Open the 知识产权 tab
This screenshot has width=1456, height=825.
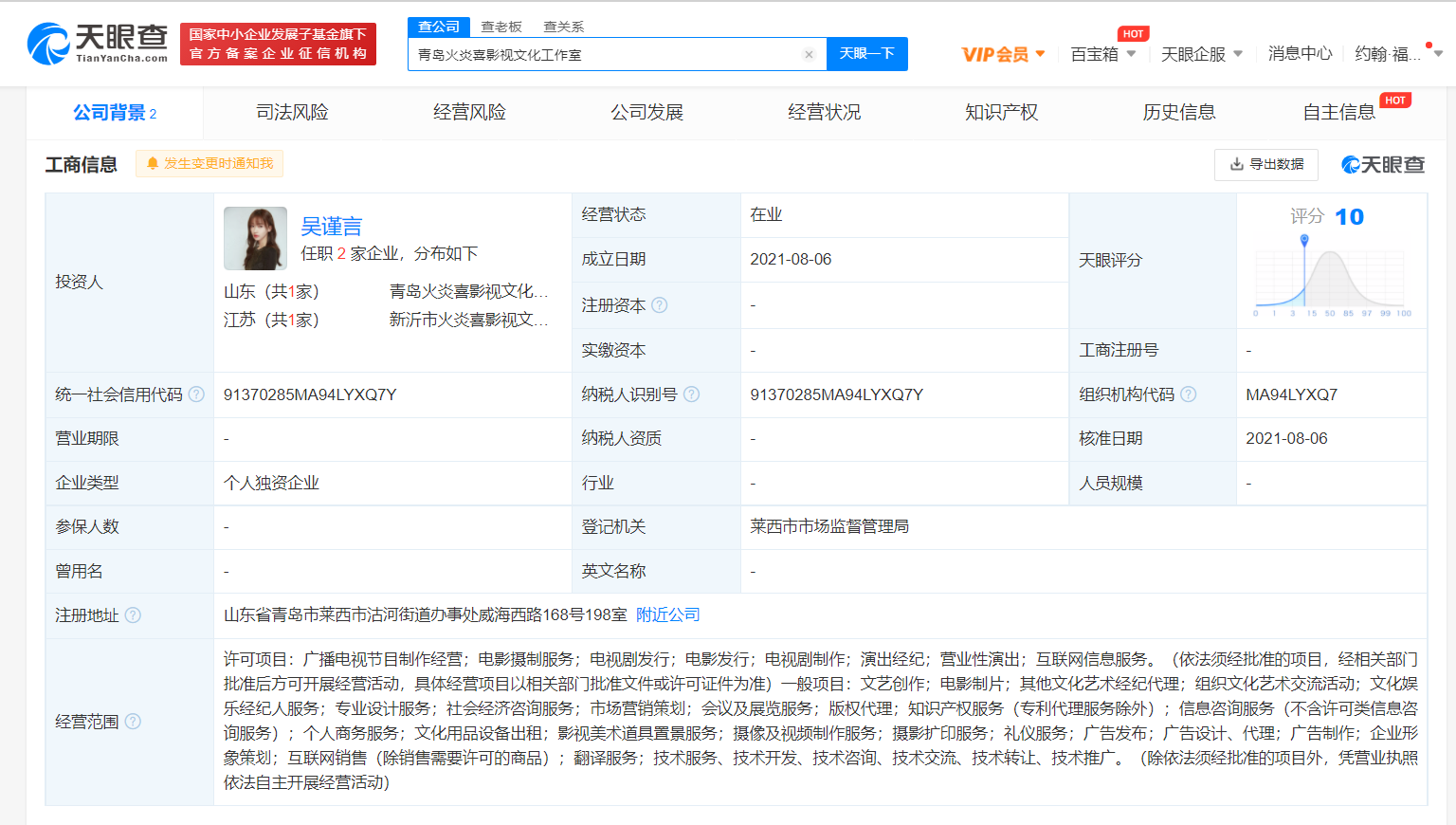[x=1001, y=113]
